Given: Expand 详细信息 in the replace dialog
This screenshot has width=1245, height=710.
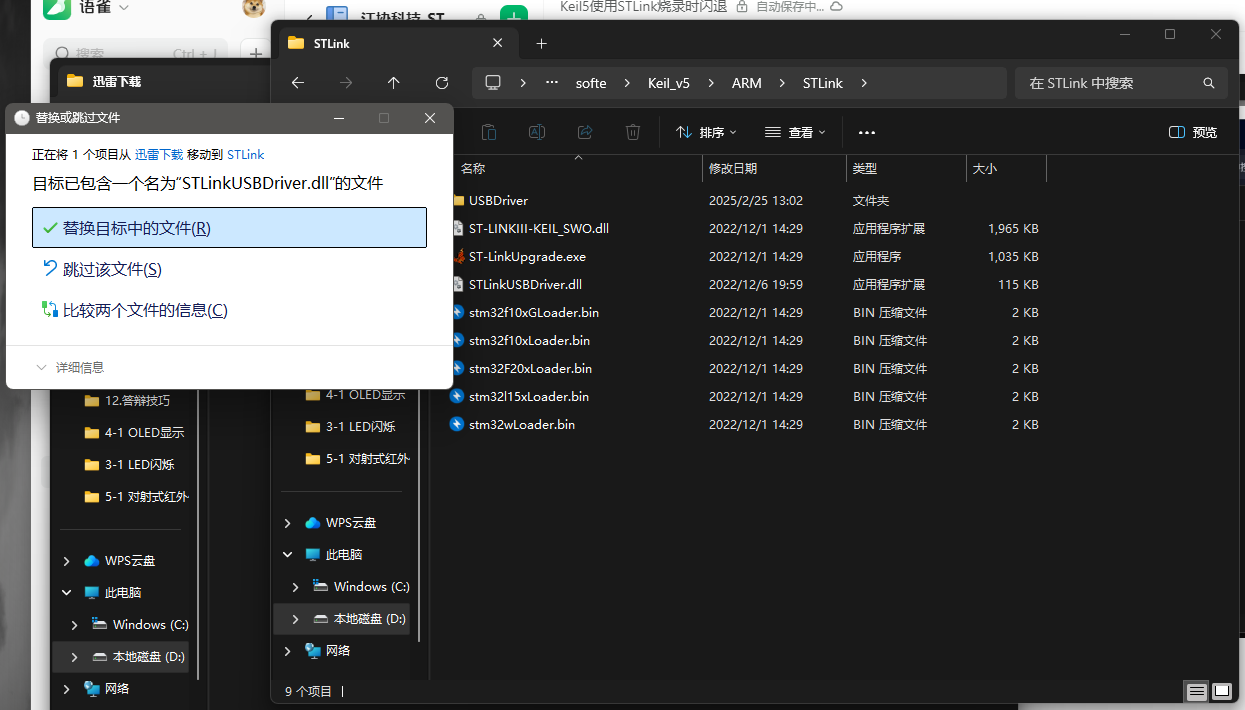Looking at the screenshot, I should click(69, 368).
